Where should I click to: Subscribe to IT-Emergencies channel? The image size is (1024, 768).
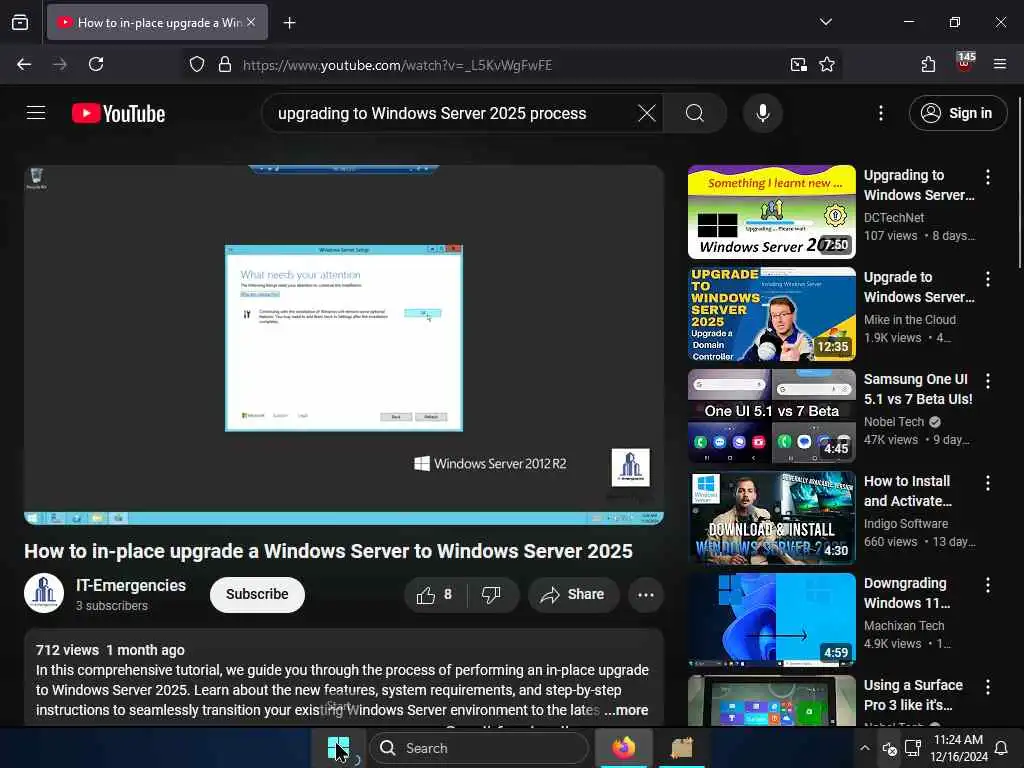click(257, 594)
